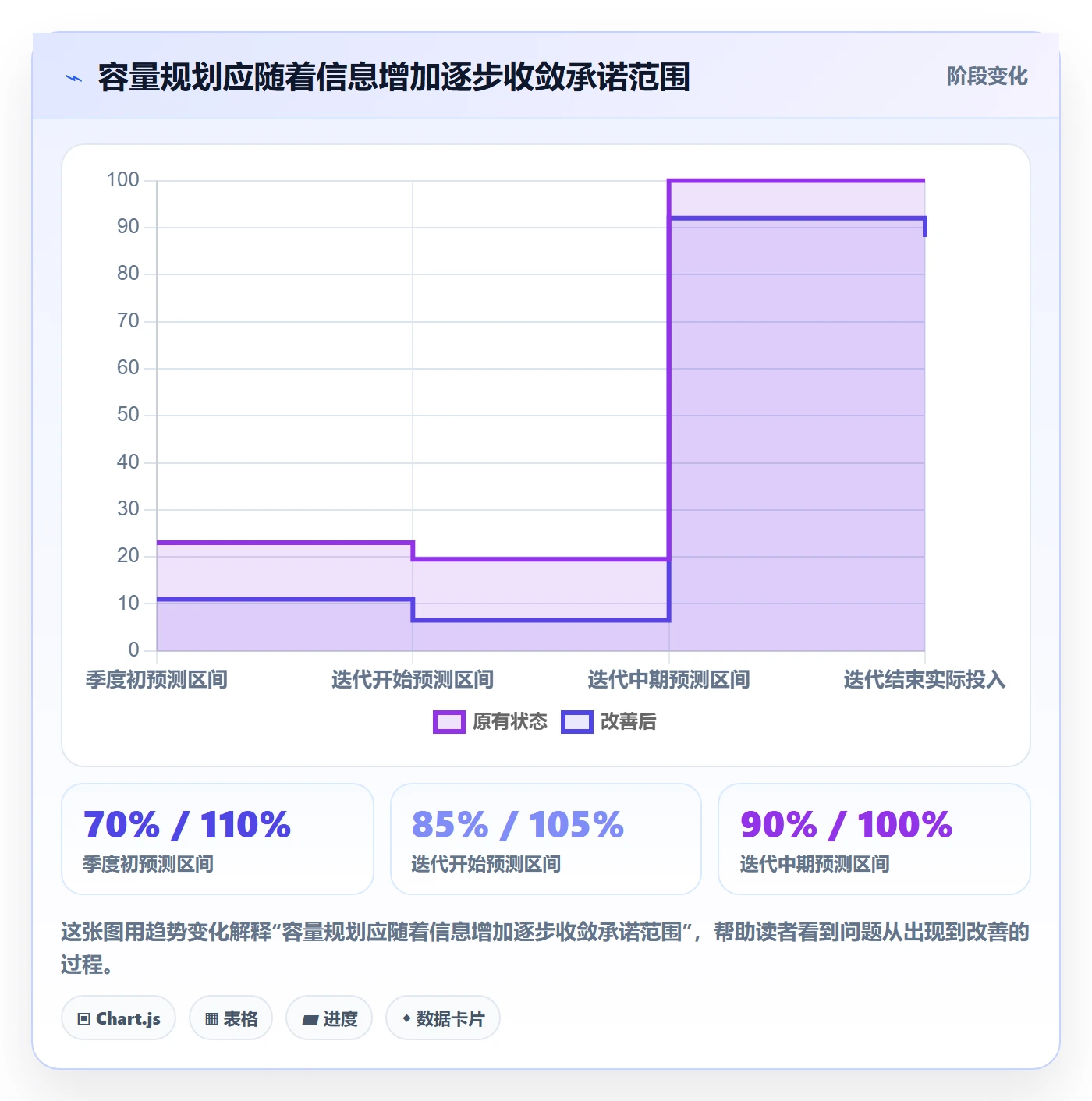Select the Chart.js tag chip
This screenshot has width=1092, height=1101.
tap(119, 1018)
